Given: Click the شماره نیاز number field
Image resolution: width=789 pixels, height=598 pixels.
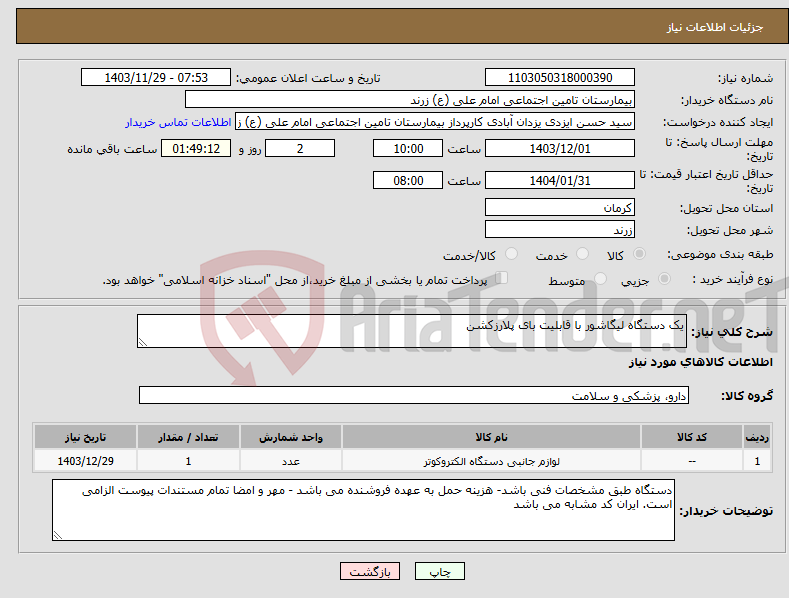Looking at the screenshot, I should [560, 78].
